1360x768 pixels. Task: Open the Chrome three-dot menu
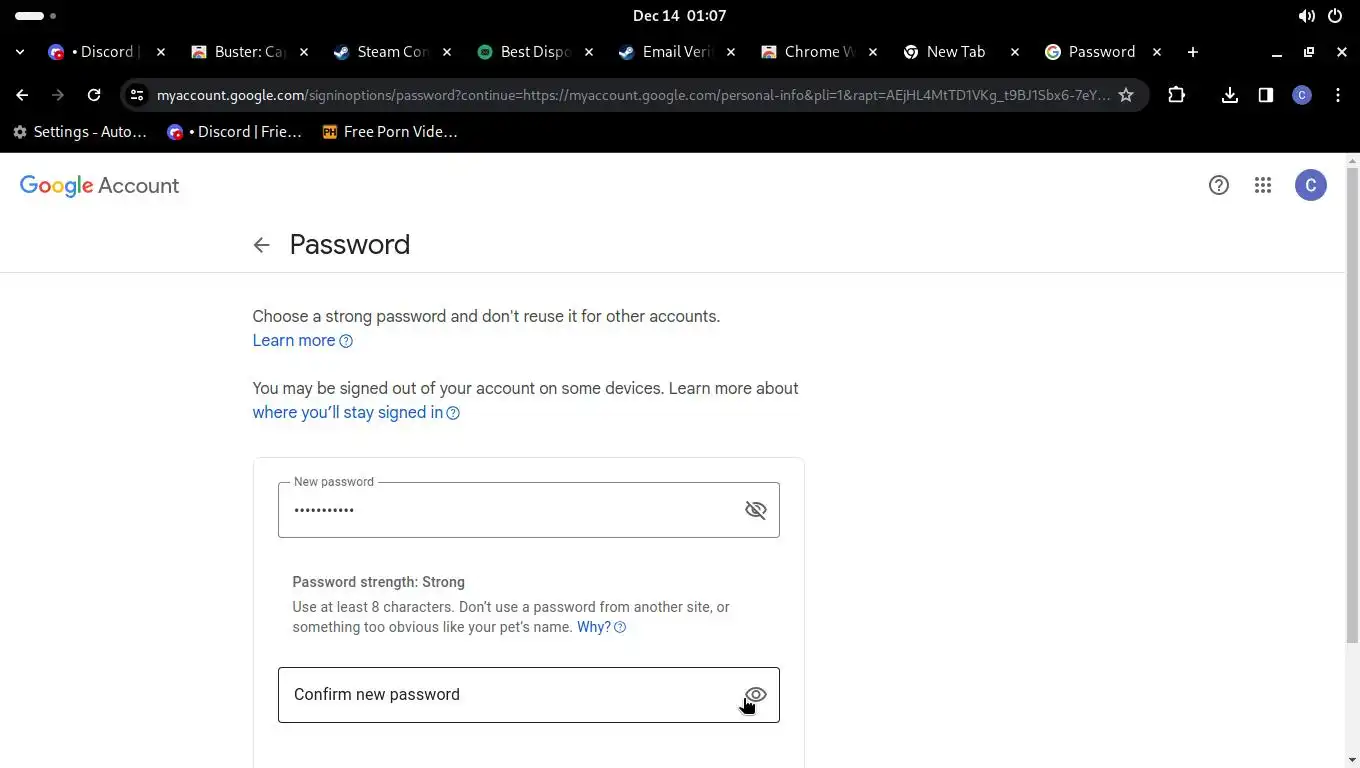click(x=1338, y=95)
